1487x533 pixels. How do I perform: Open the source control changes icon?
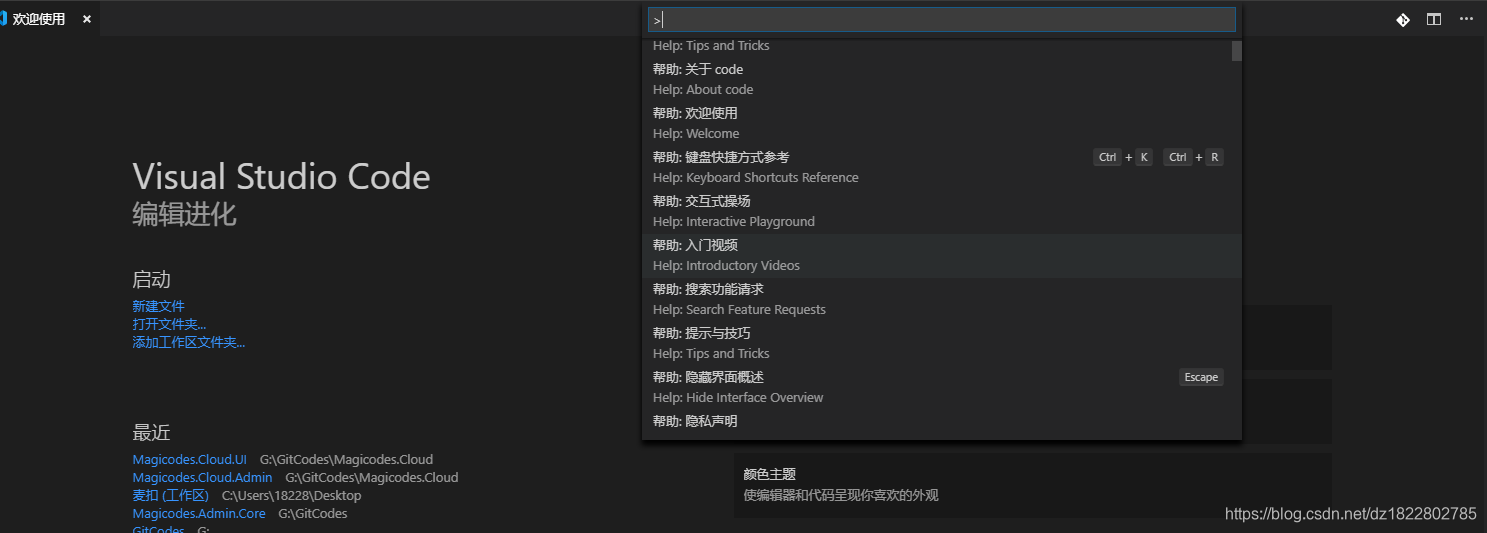(1403, 19)
